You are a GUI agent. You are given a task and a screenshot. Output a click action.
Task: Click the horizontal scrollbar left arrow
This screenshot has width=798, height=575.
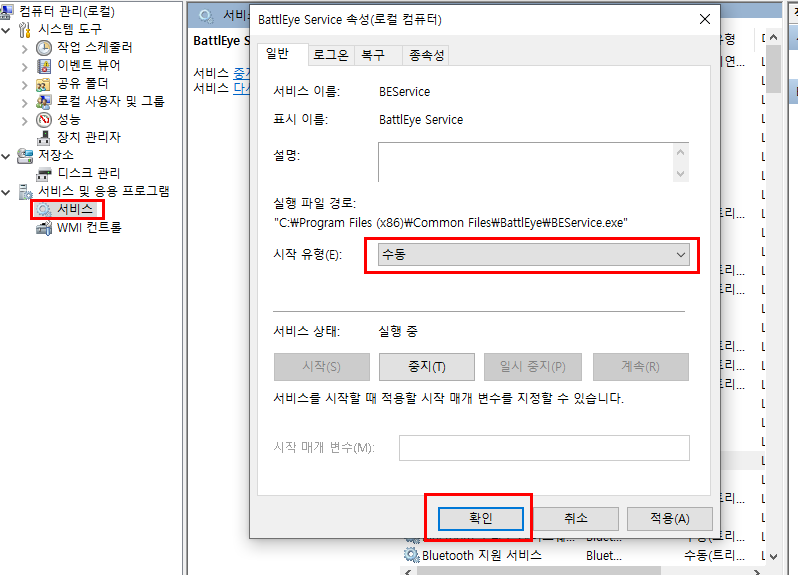click(x=408, y=572)
